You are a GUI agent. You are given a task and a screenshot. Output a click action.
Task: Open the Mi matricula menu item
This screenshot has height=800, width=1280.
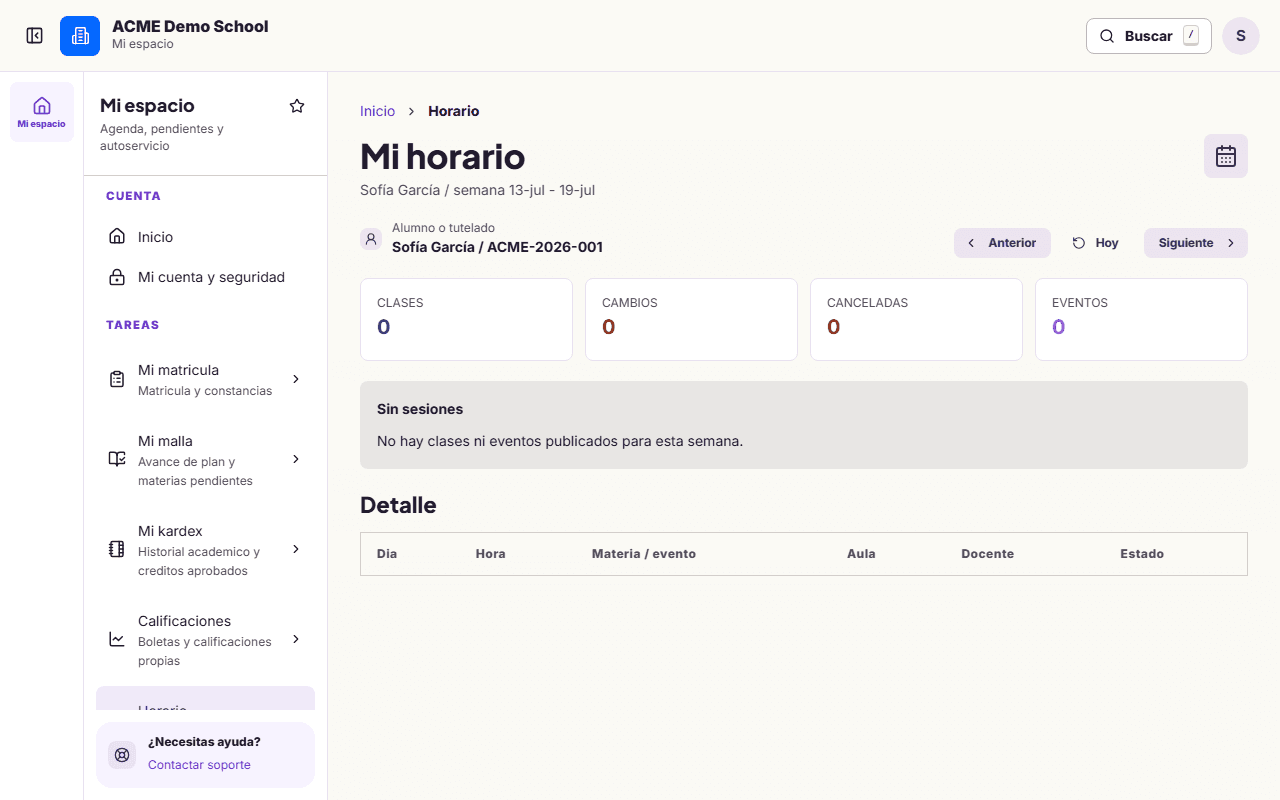click(x=205, y=380)
